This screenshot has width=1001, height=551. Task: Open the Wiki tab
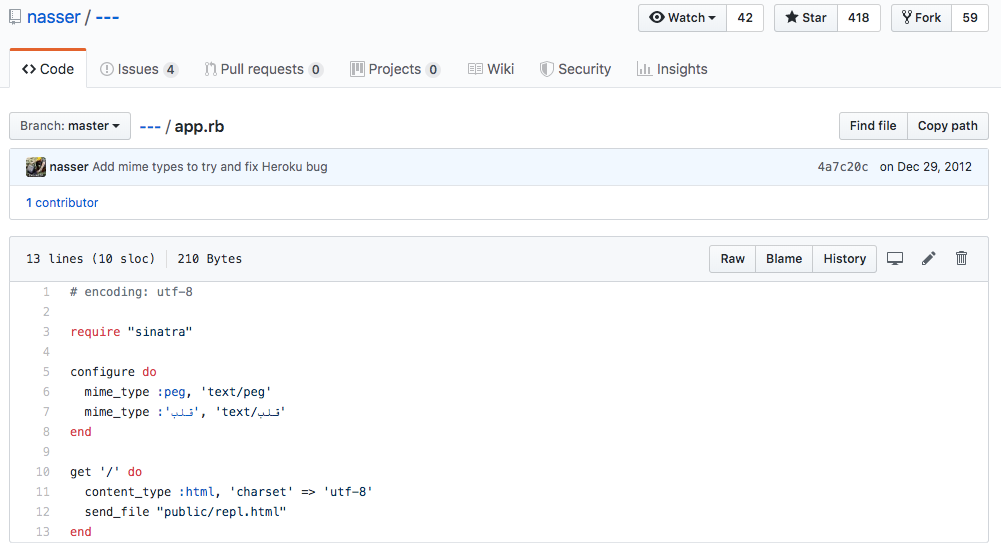point(491,69)
